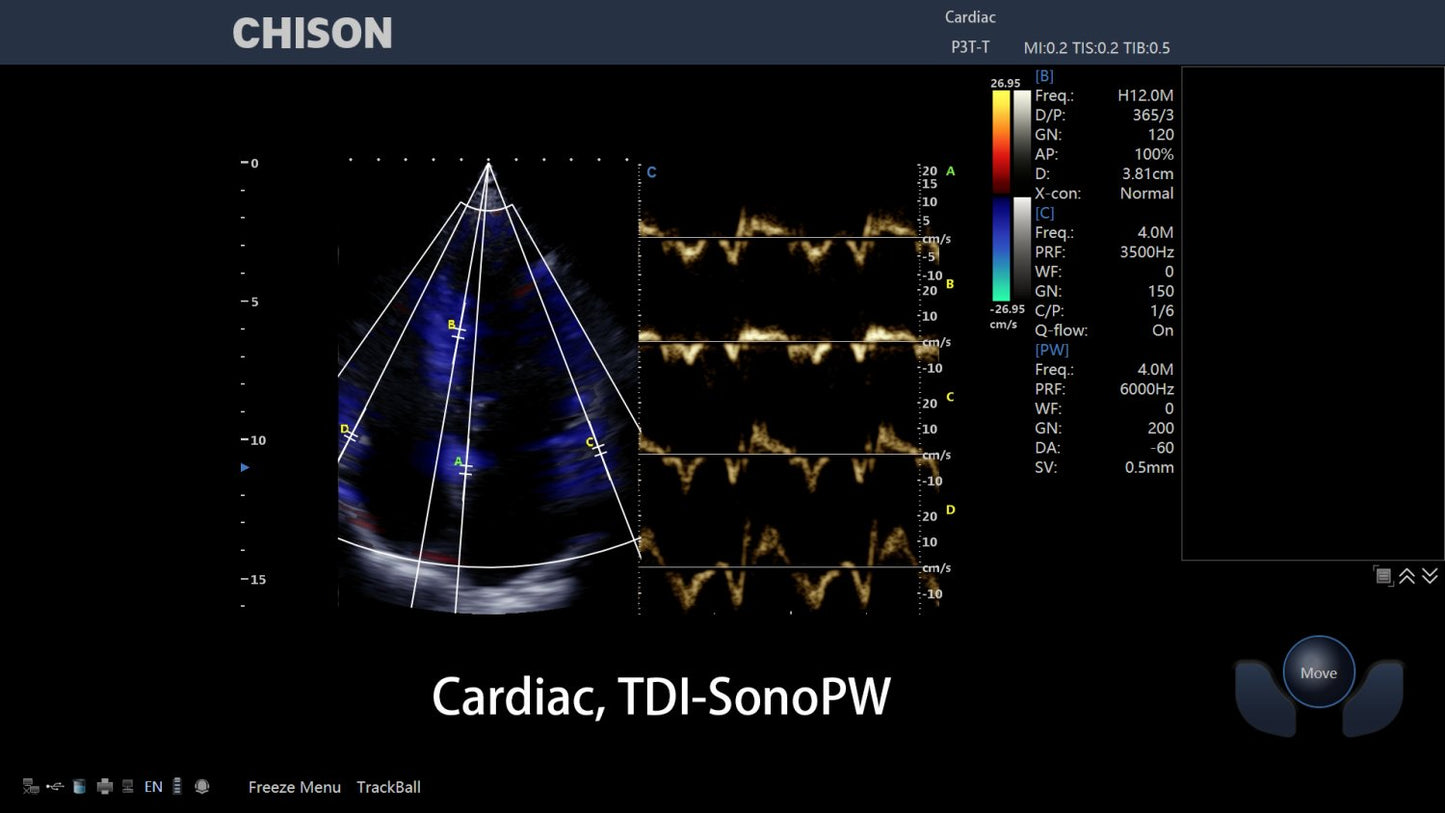Select sample gate C on the image
1445x813 pixels.
(x=597, y=448)
